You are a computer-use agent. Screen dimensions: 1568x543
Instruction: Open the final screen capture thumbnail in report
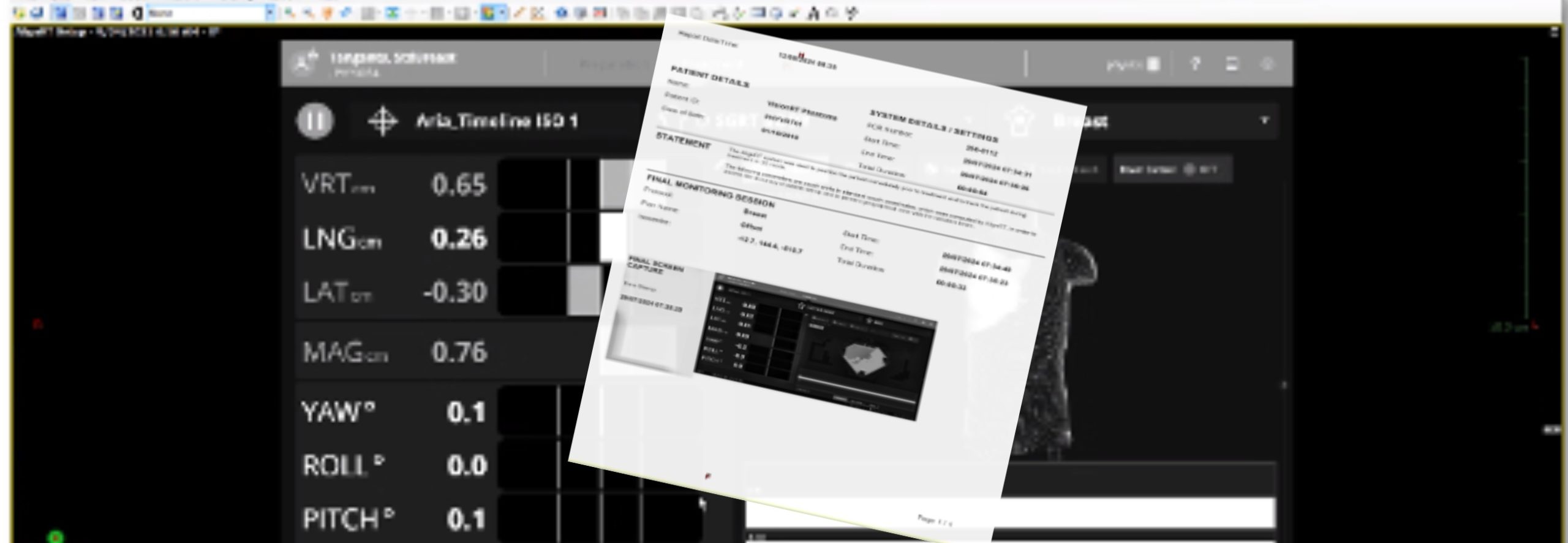pyautogui.click(x=815, y=347)
